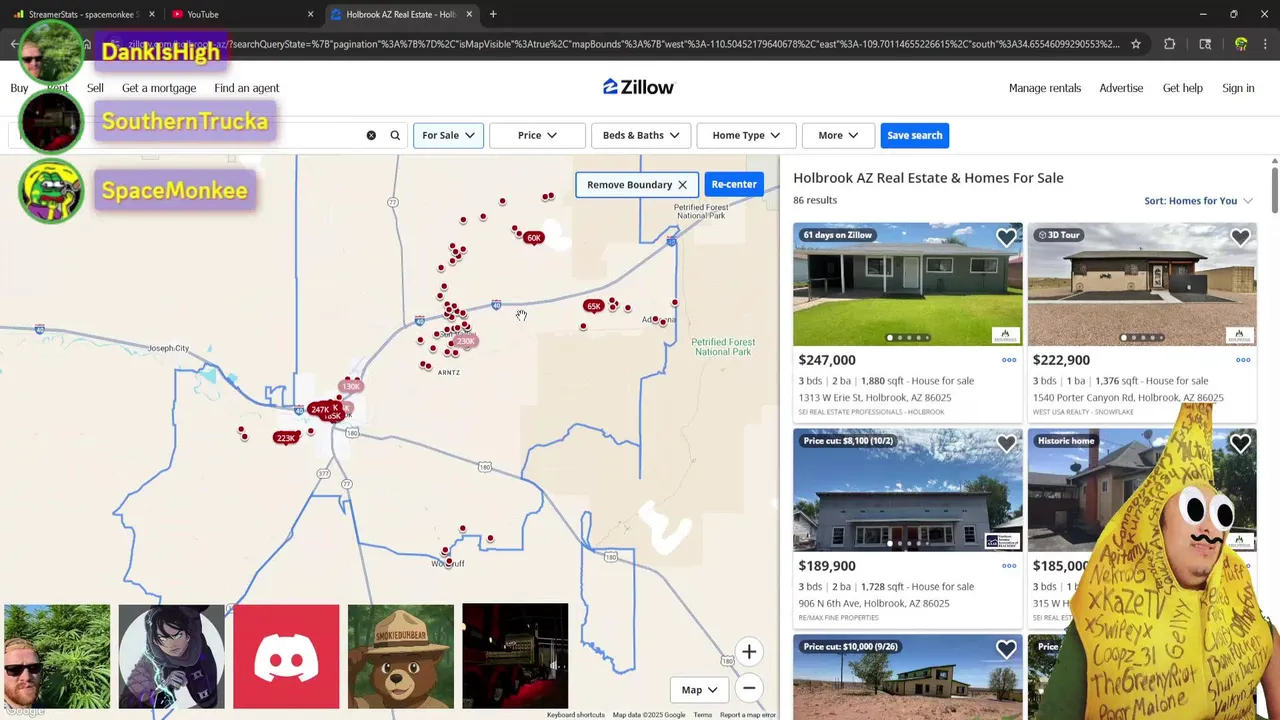
Task: Open the For Sale filter dropdown
Action: 448,135
